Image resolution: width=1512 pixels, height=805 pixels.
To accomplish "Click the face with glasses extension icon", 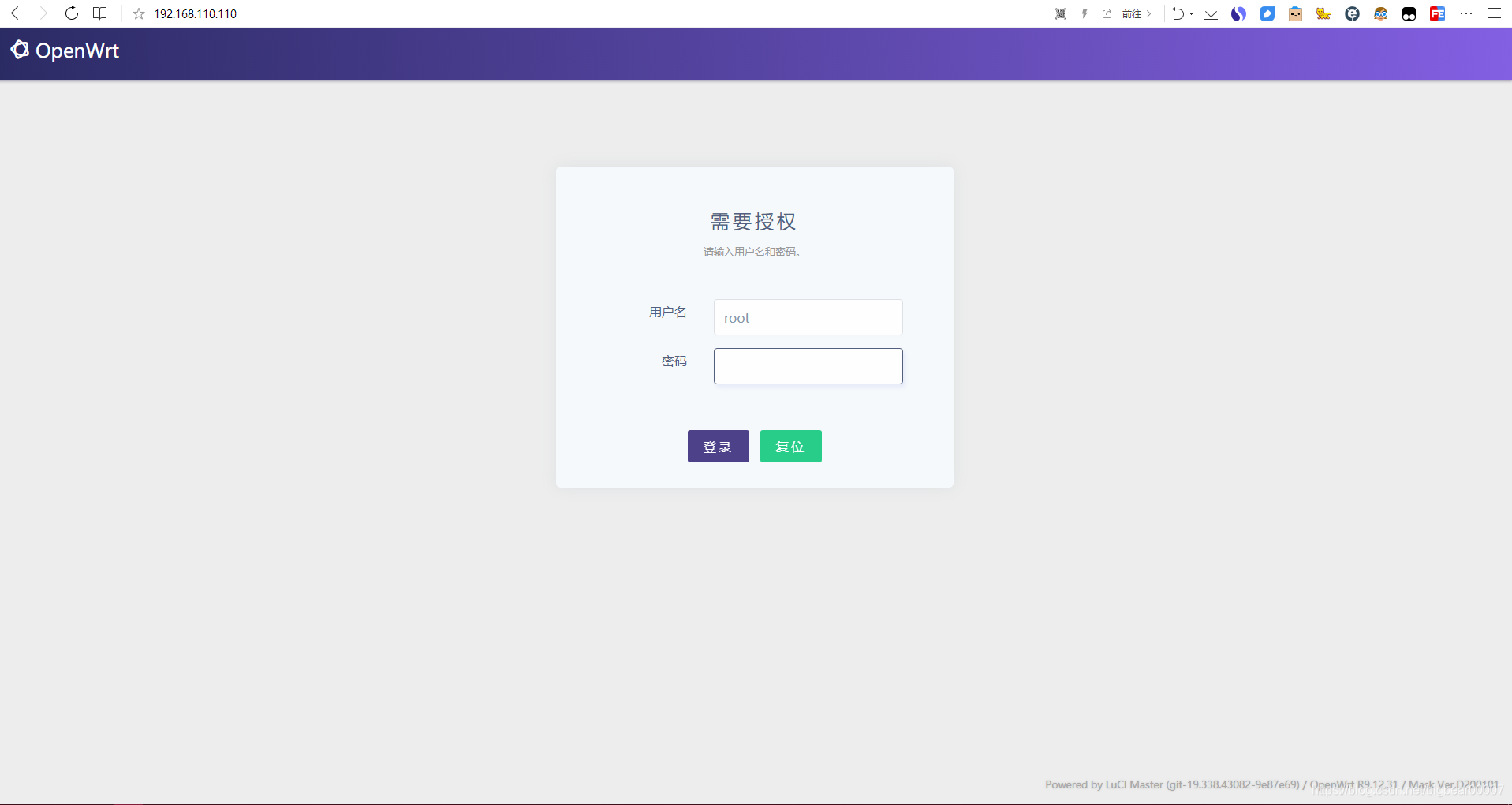I will (x=1381, y=14).
